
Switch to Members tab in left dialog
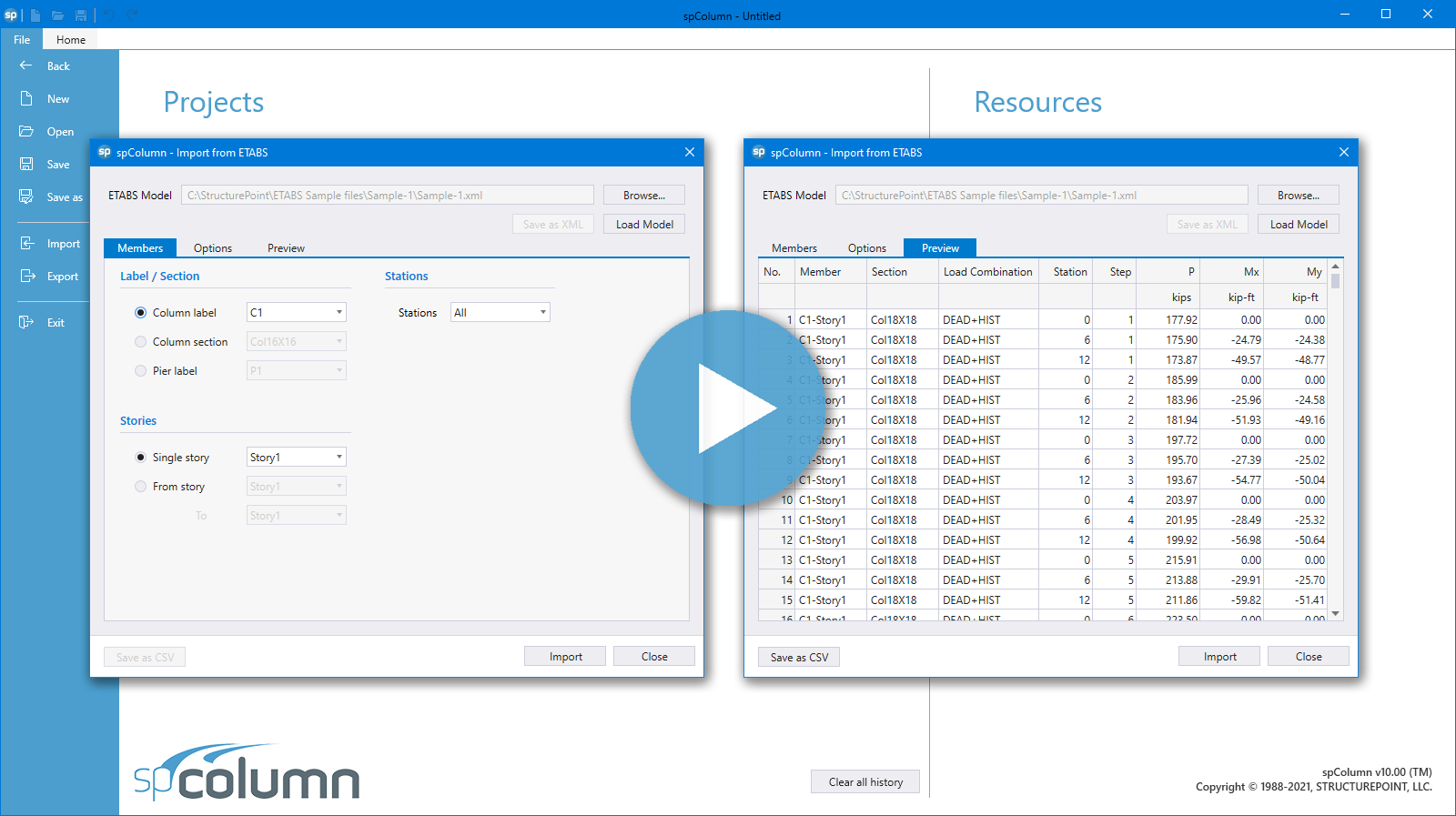140,247
